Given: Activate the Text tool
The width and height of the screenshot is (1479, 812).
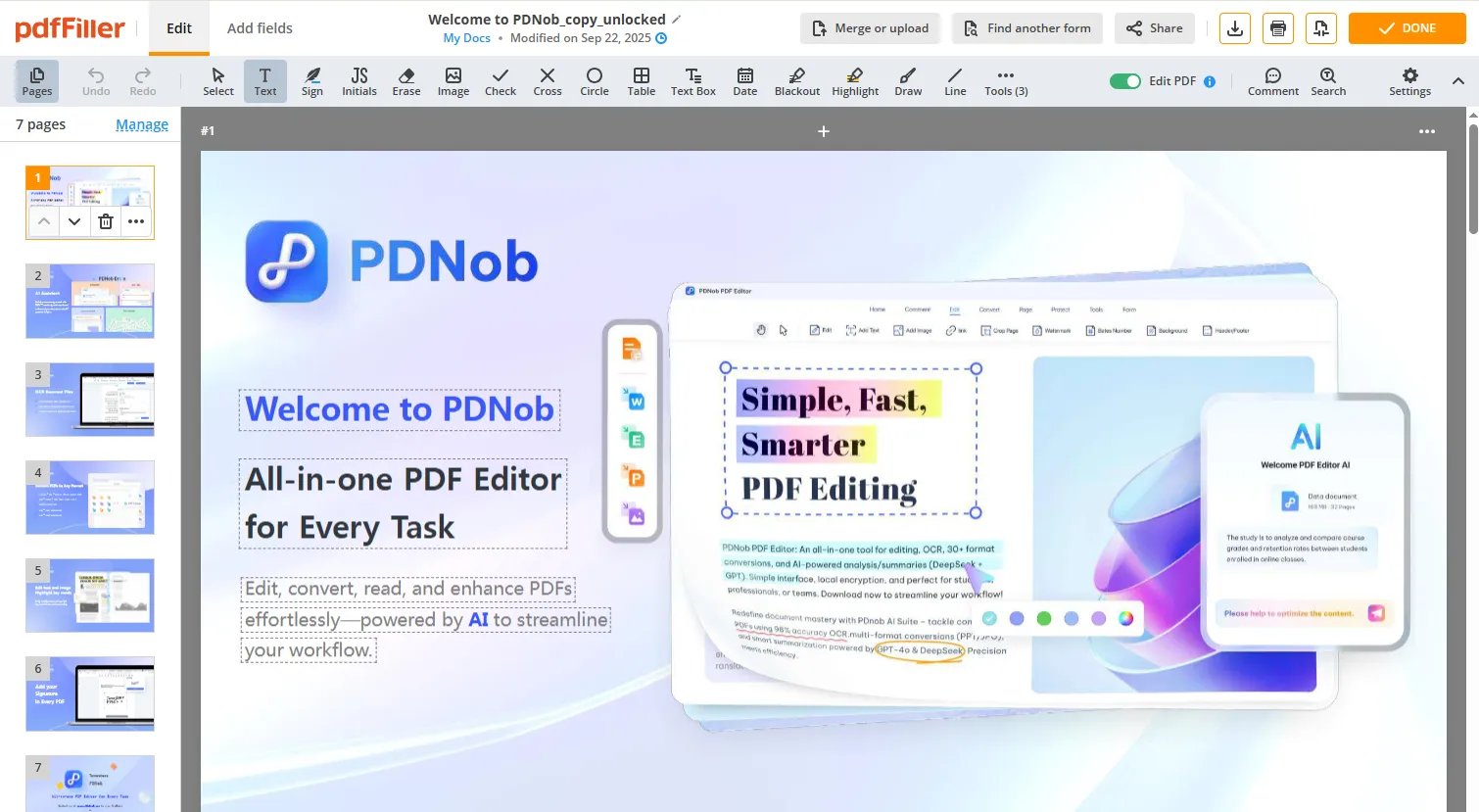Looking at the screenshot, I should [265, 81].
